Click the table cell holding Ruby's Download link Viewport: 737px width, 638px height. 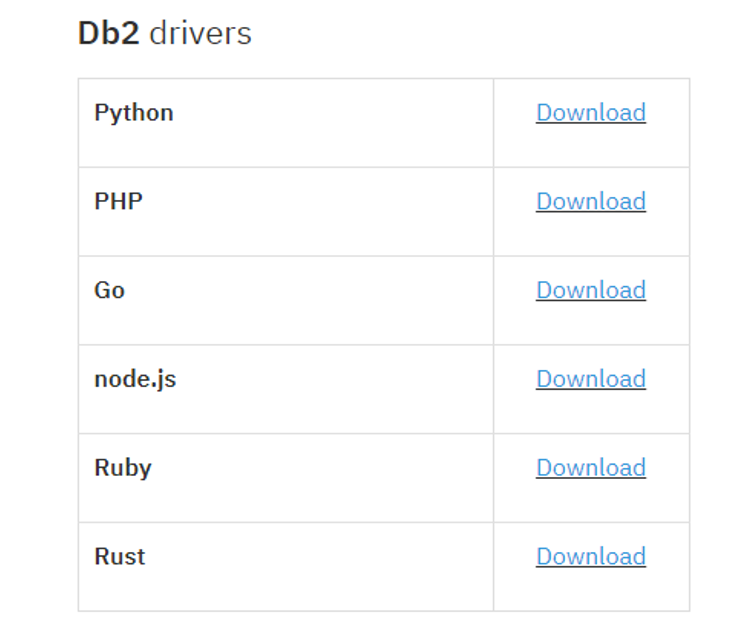tap(590, 498)
